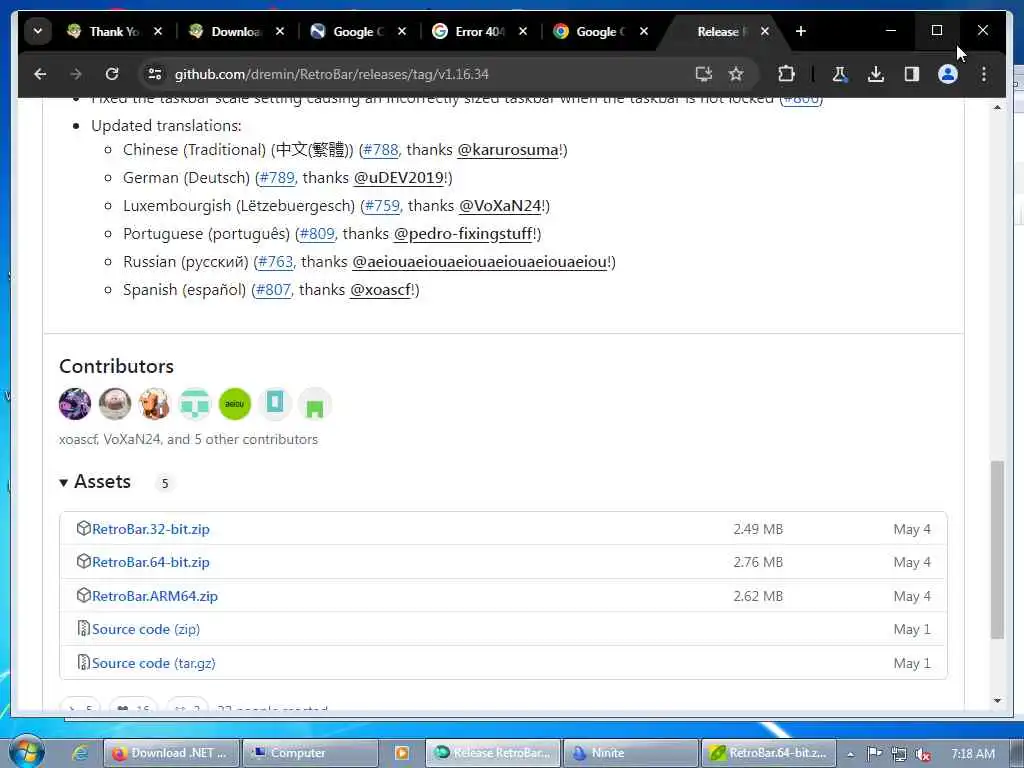
Task: Click the green aeiou contributor avatar
Action: (x=234, y=404)
